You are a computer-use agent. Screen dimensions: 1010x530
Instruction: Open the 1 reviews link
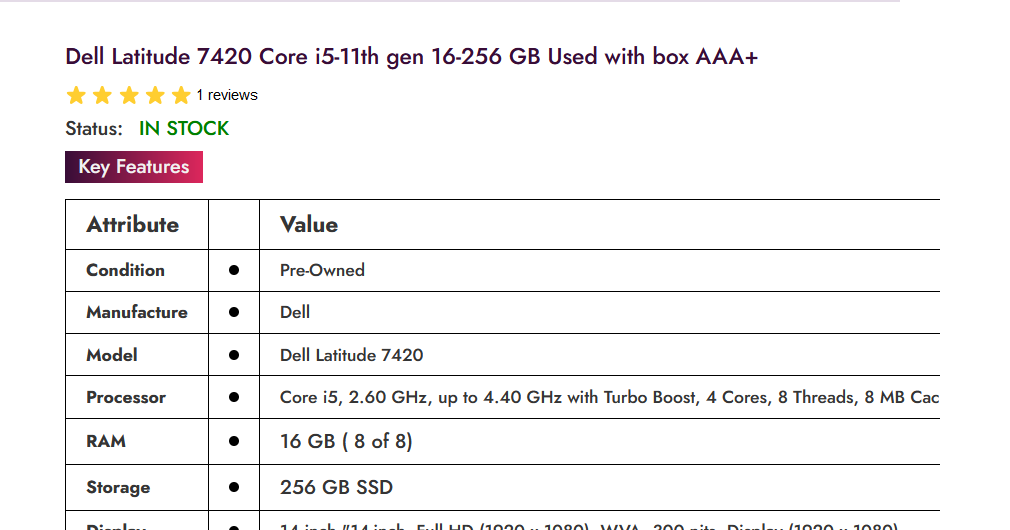pos(227,96)
